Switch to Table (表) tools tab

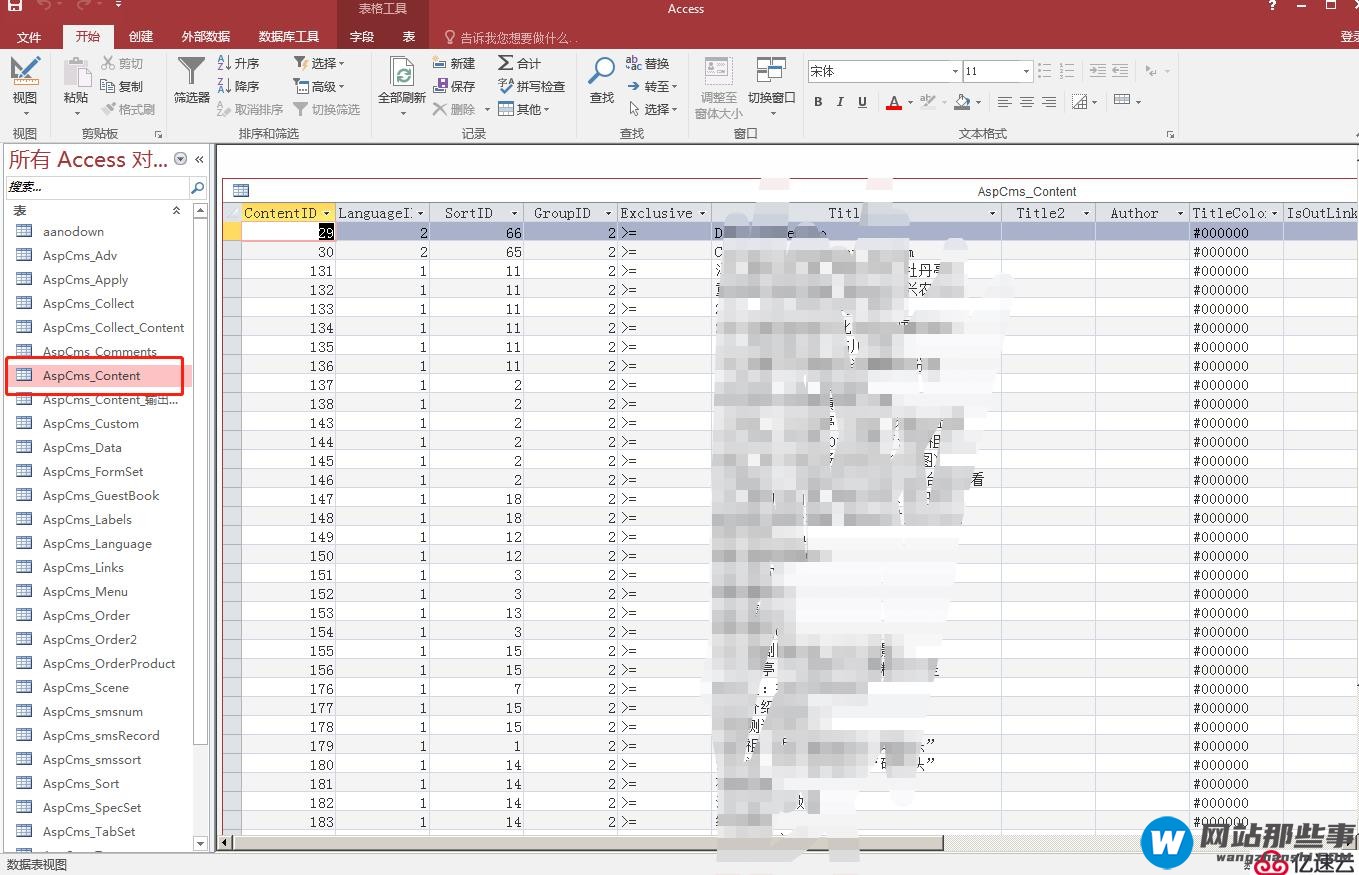pos(409,37)
